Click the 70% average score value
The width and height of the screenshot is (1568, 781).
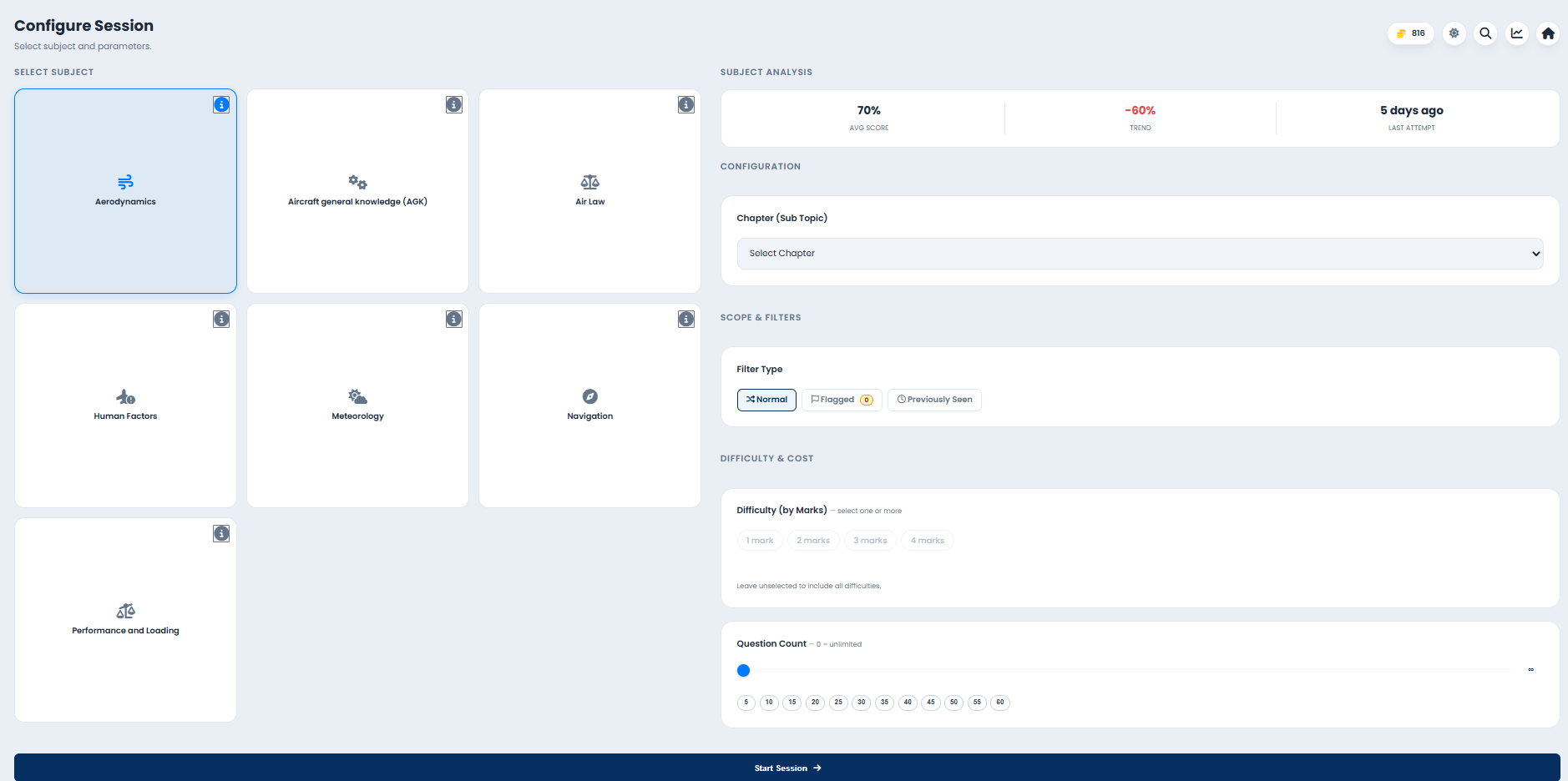[868, 110]
